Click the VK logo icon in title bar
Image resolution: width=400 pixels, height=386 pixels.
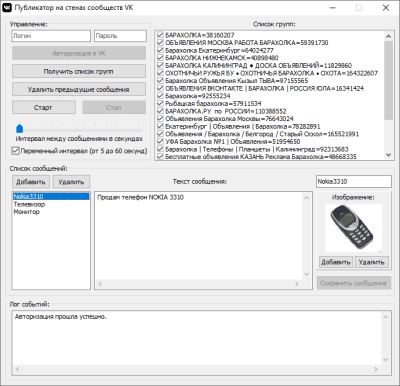7,8
